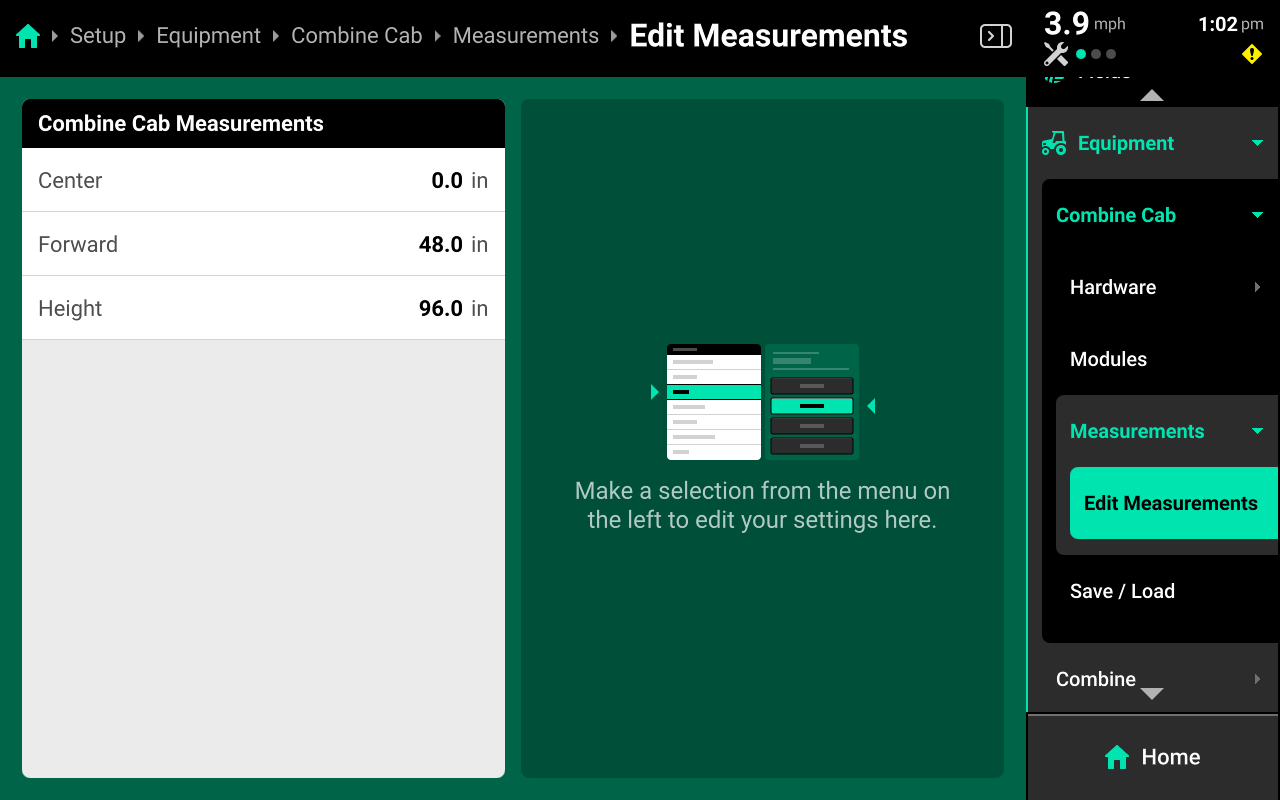
Task: Collapse the Combine Cab submenu arrow
Action: pyautogui.click(x=1257, y=216)
